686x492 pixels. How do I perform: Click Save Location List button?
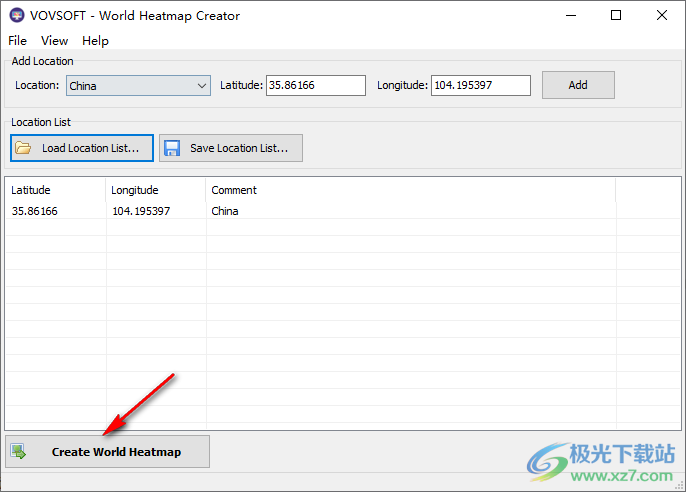pos(231,148)
